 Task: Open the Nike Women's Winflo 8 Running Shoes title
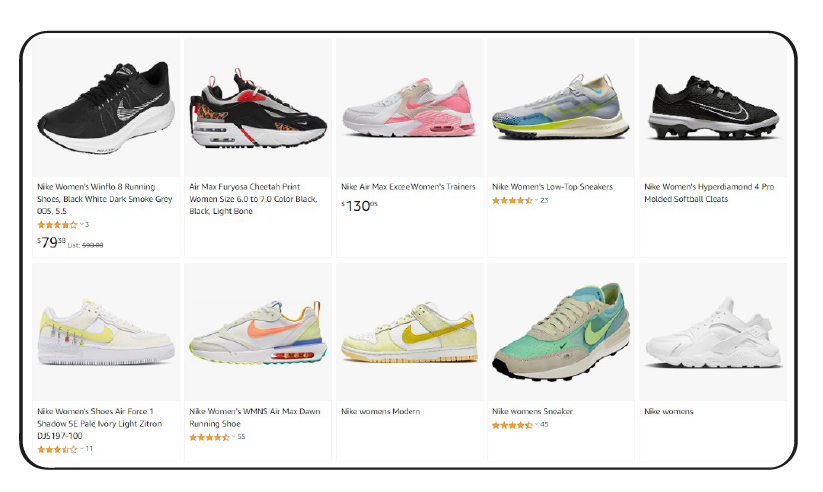(104, 199)
